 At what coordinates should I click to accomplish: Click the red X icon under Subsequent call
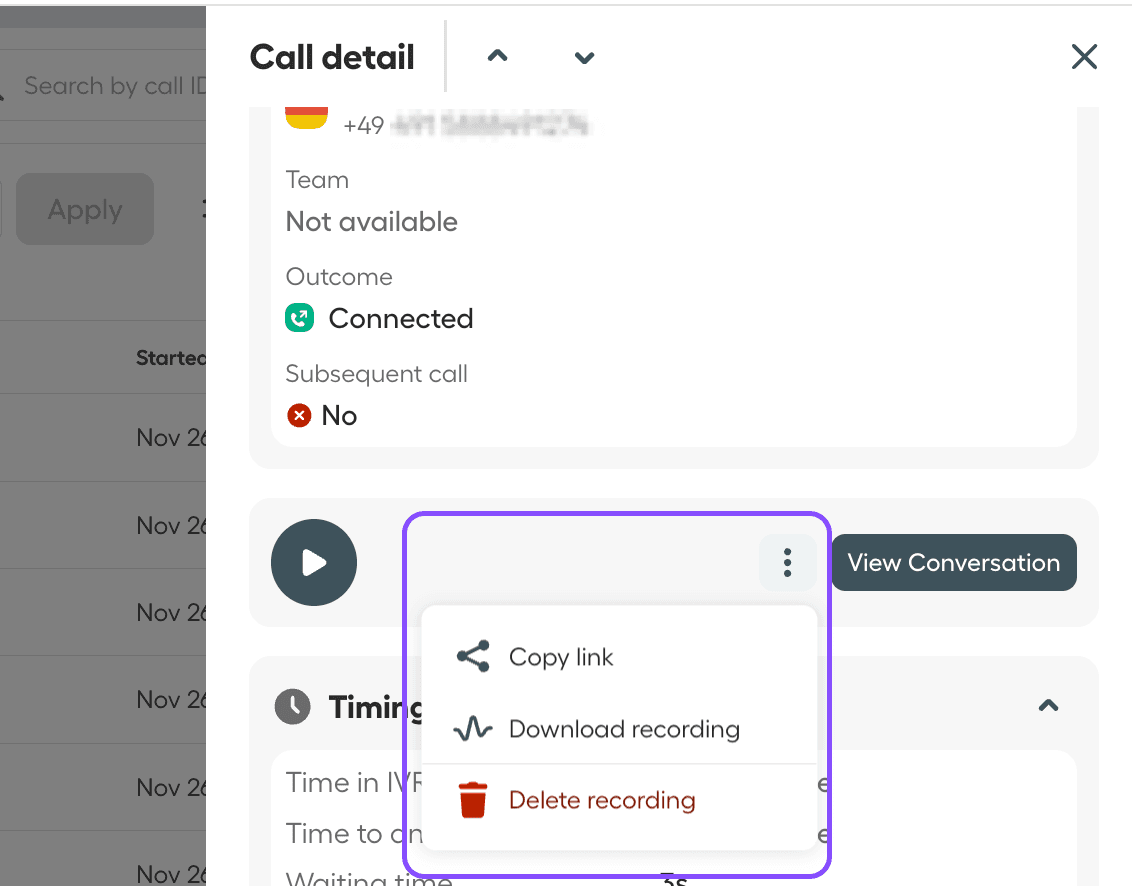(298, 415)
